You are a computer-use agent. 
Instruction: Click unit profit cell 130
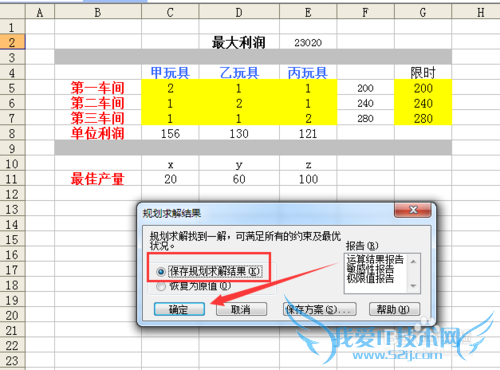click(239, 134)
